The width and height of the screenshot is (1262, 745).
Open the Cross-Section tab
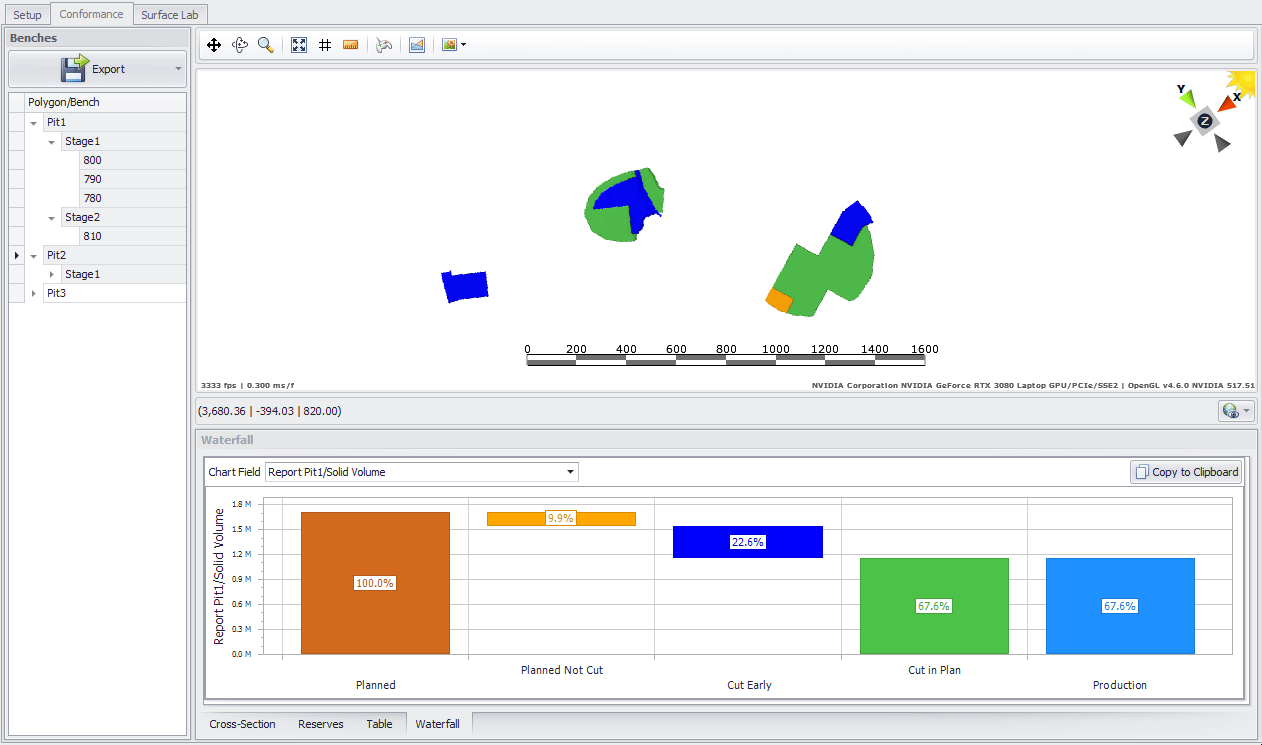[243, 724]
